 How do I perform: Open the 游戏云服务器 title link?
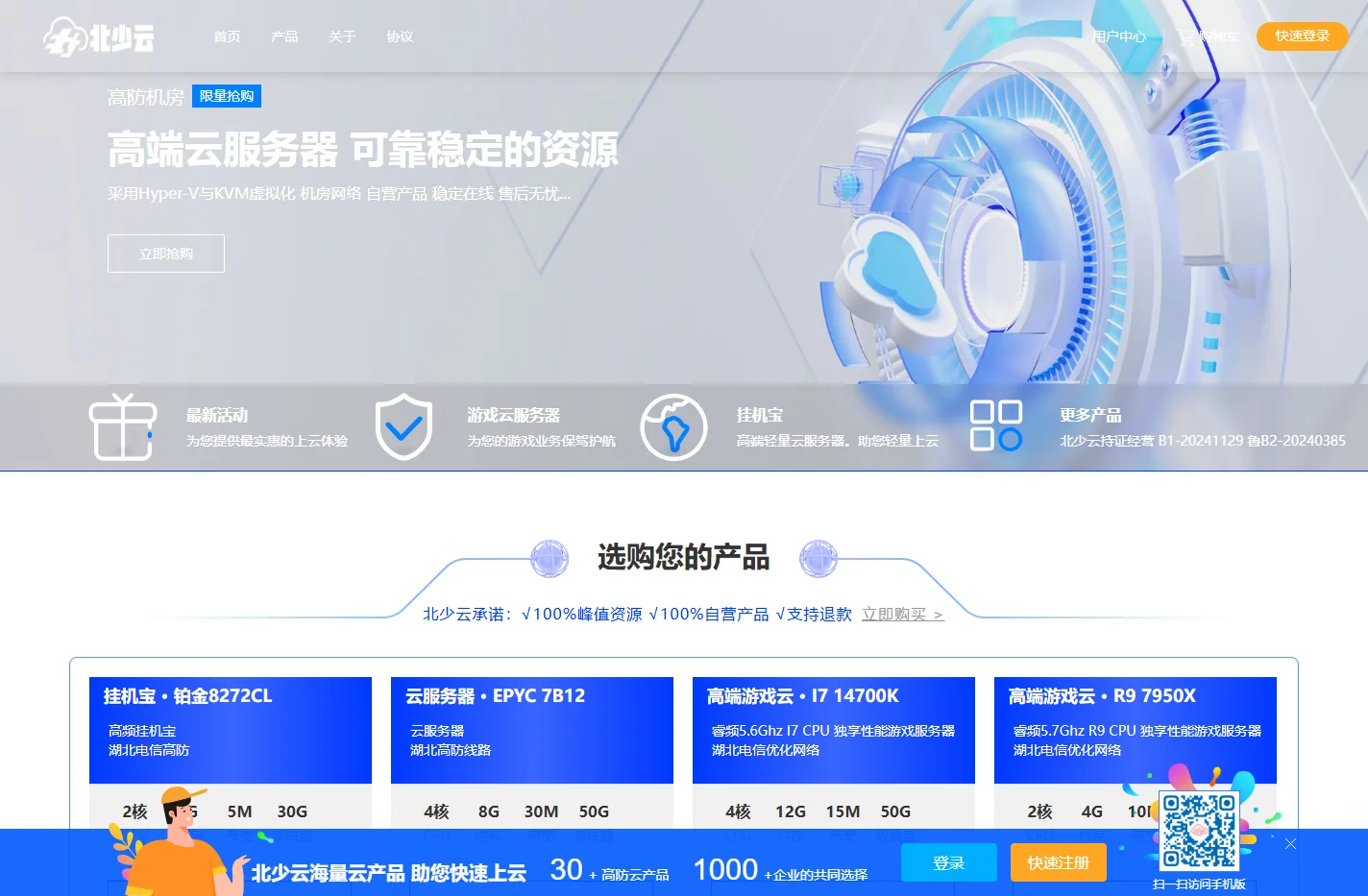pos(514,415)
